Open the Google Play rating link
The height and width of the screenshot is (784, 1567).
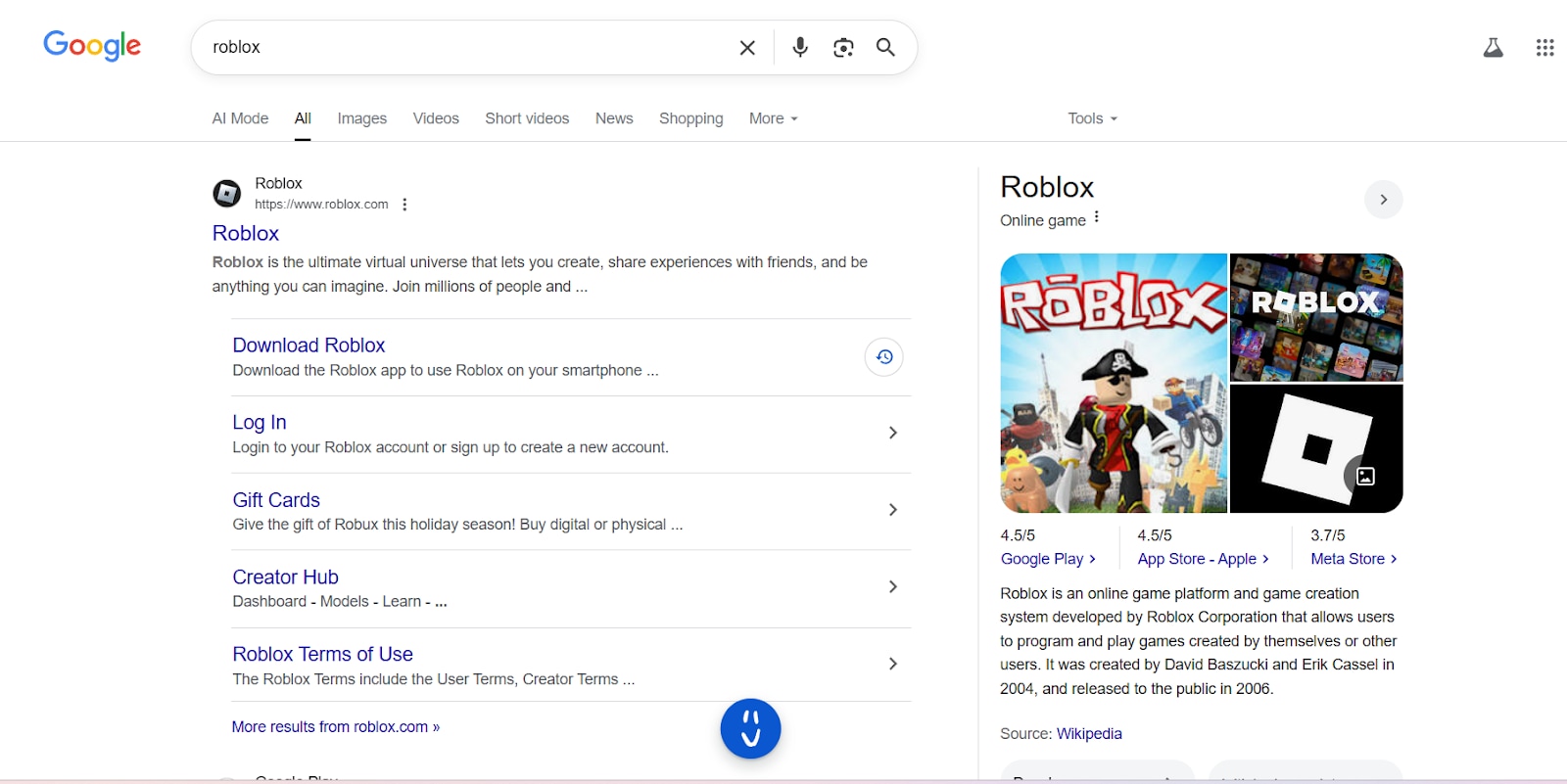pos(1048,559)
